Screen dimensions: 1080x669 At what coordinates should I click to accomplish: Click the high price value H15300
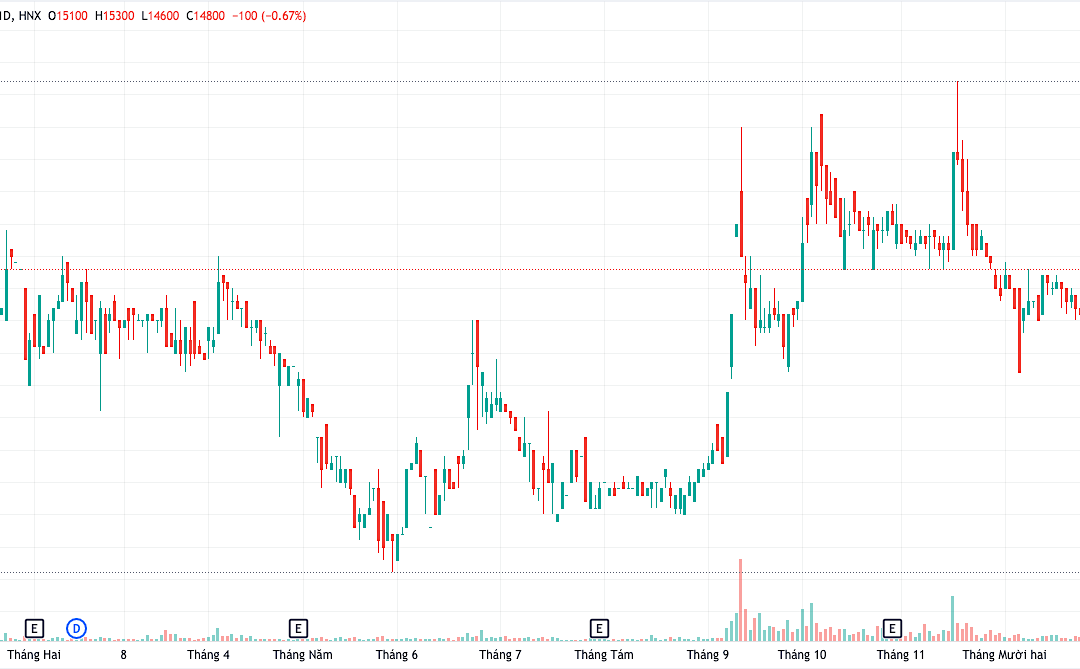pos(114,16)
